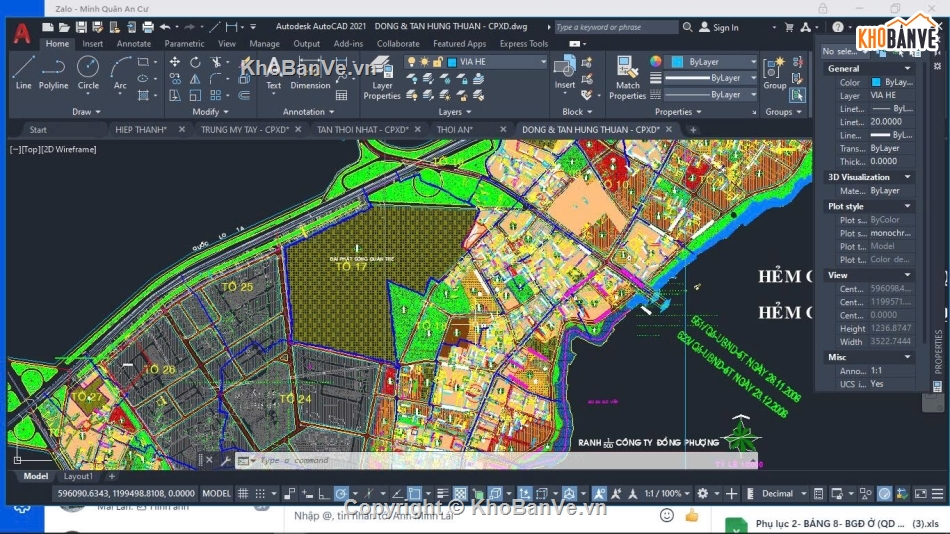Toggle drawing grid display in status bar
Viewport: 950px width, 534px height.
click(x=243, y=494)
